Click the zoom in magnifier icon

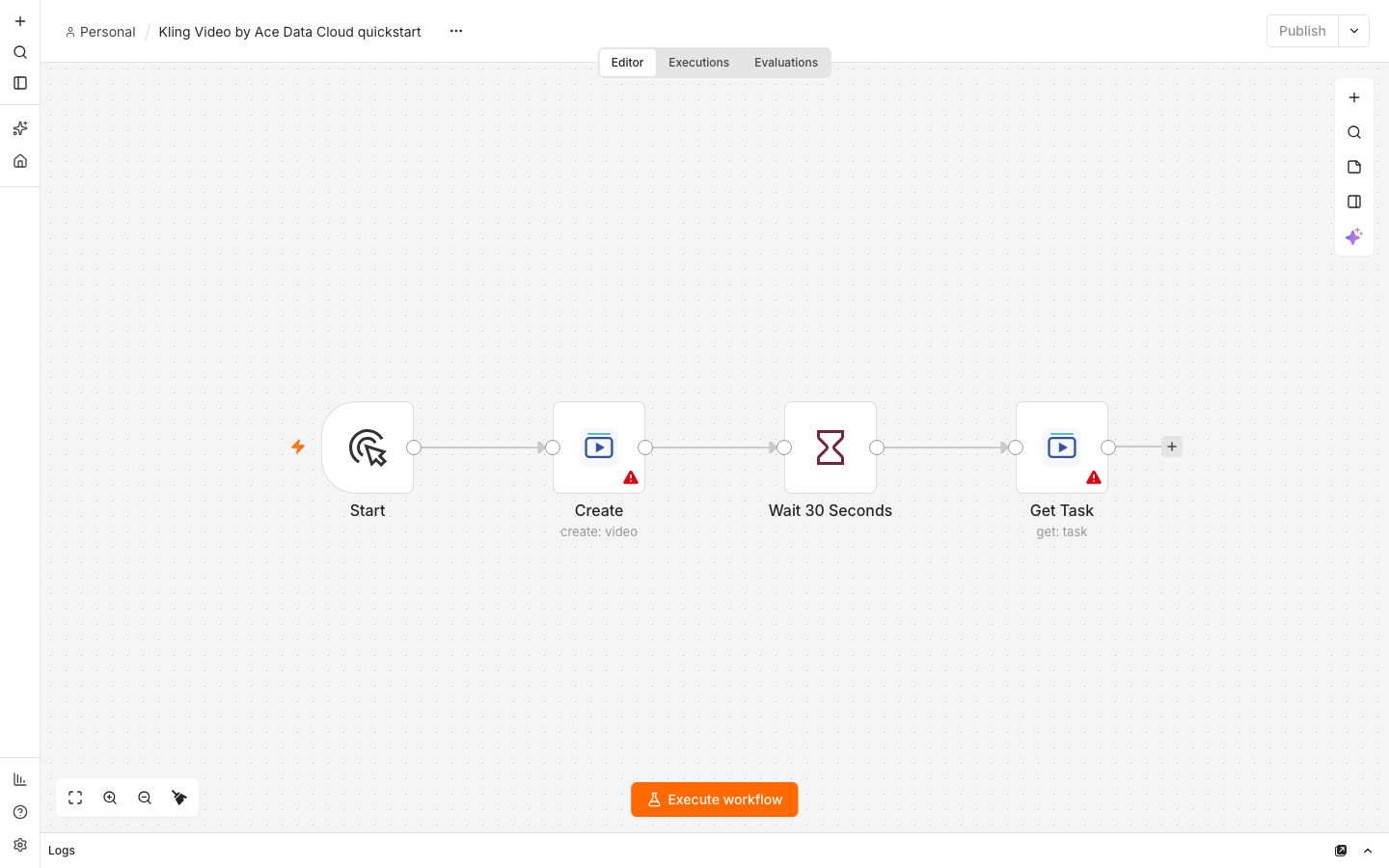pyautogui.click(x=110, y=798)
